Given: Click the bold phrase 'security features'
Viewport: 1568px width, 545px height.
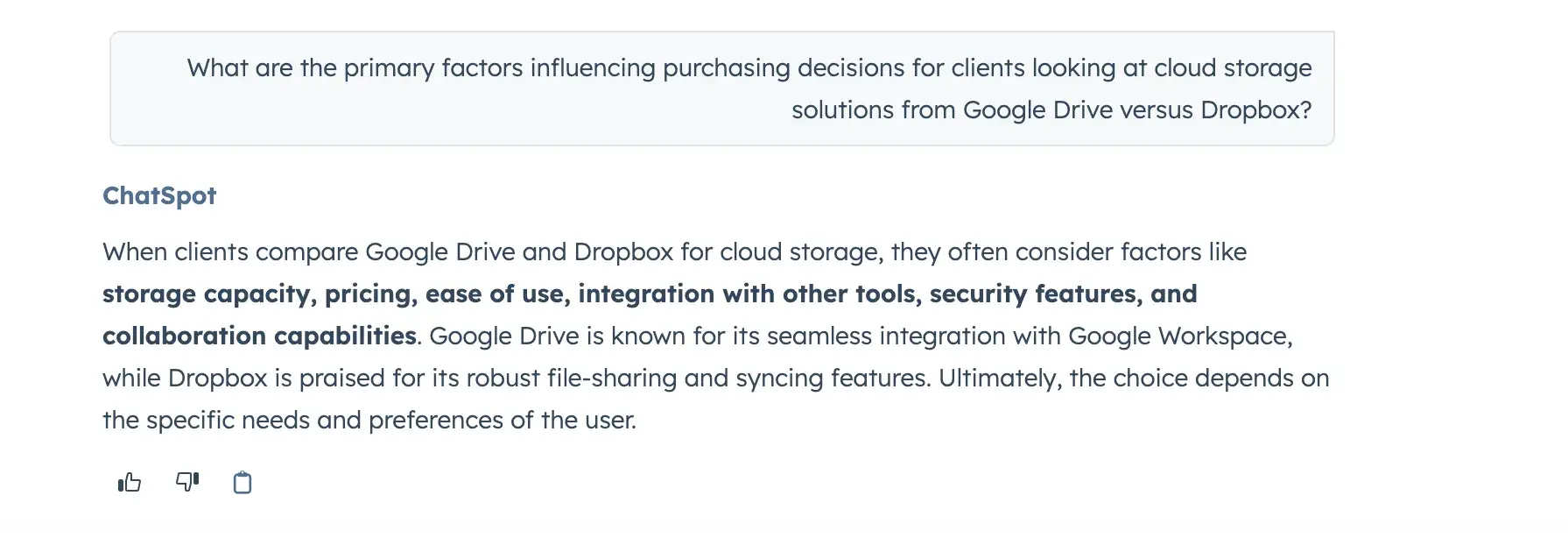Looking at the screenshot, I should [1036, 294].
